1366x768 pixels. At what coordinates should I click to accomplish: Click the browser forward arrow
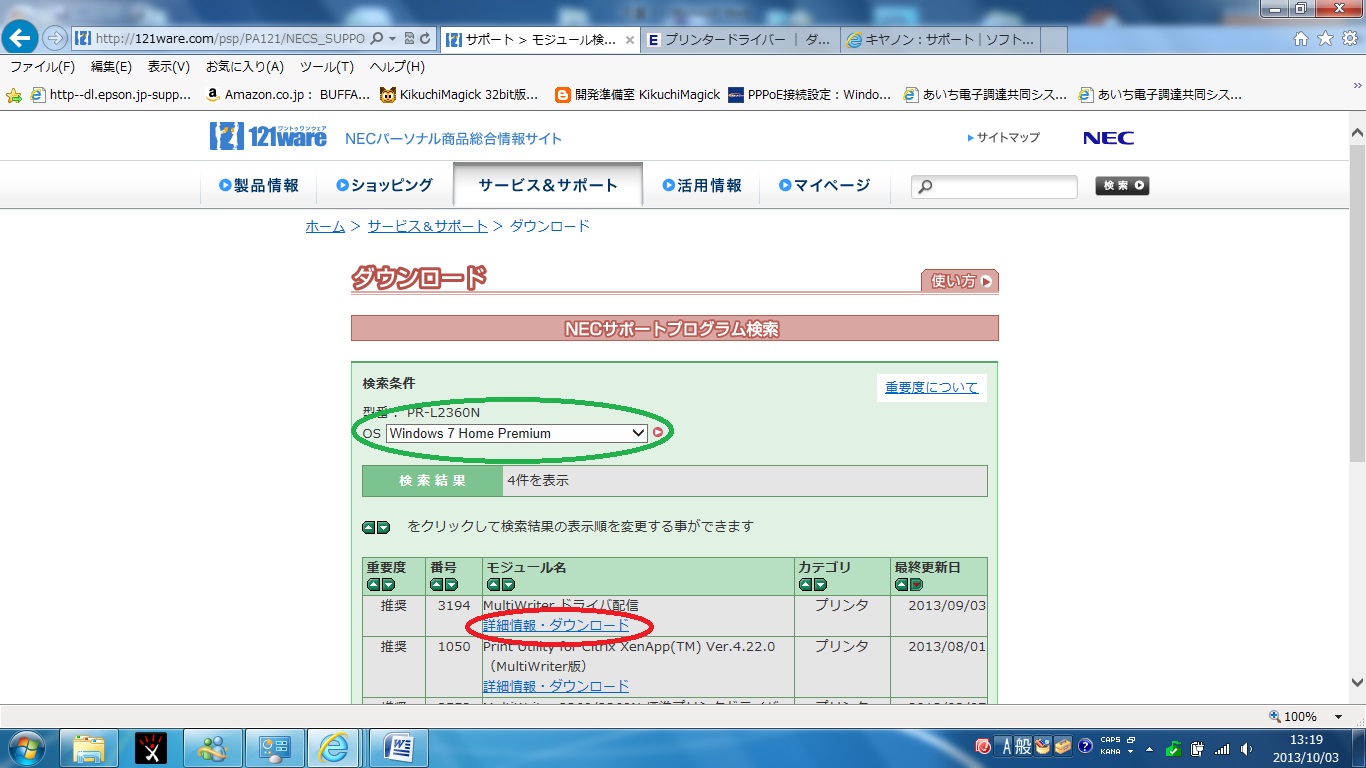coord(54,39)
